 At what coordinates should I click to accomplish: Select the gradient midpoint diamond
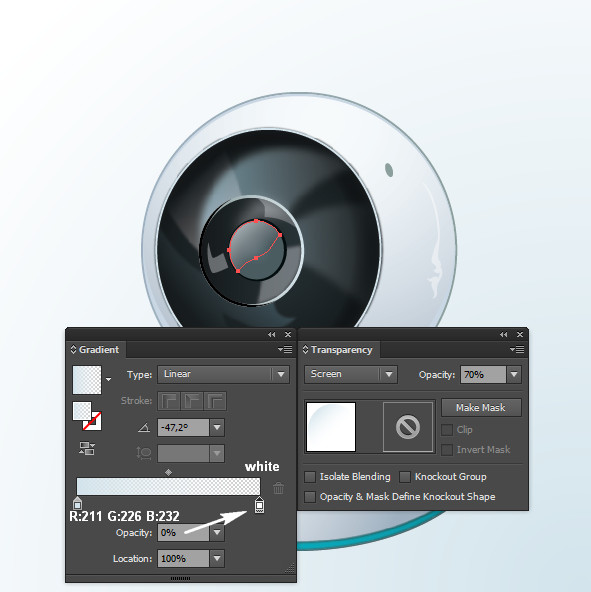168,472
